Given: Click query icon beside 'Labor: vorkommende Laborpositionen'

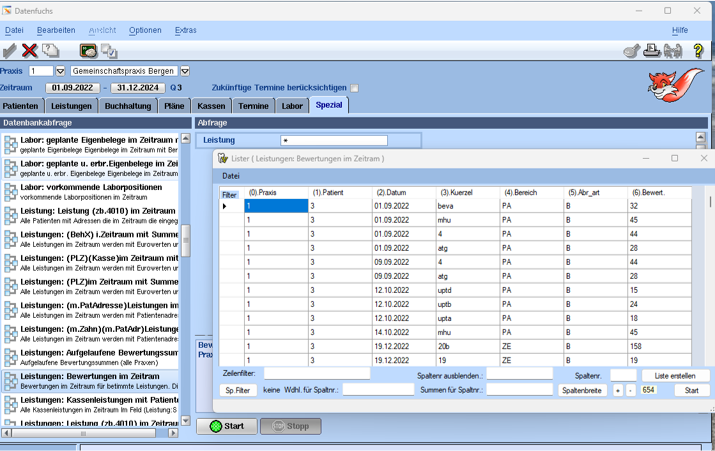Looking at the screenshot, I should pos(11,192).
